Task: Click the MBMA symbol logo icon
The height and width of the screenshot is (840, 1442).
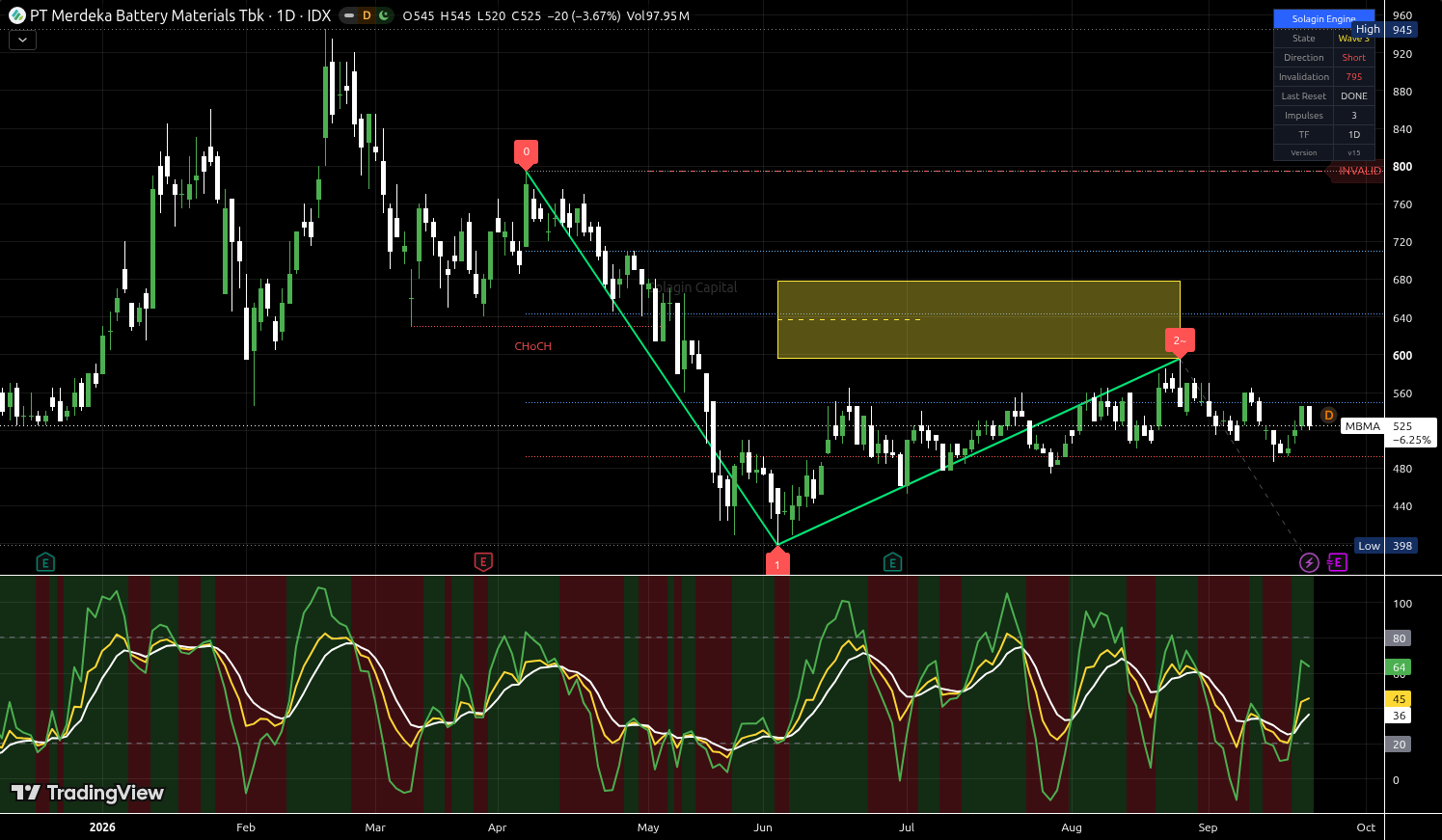Action: tap(16, 15)
